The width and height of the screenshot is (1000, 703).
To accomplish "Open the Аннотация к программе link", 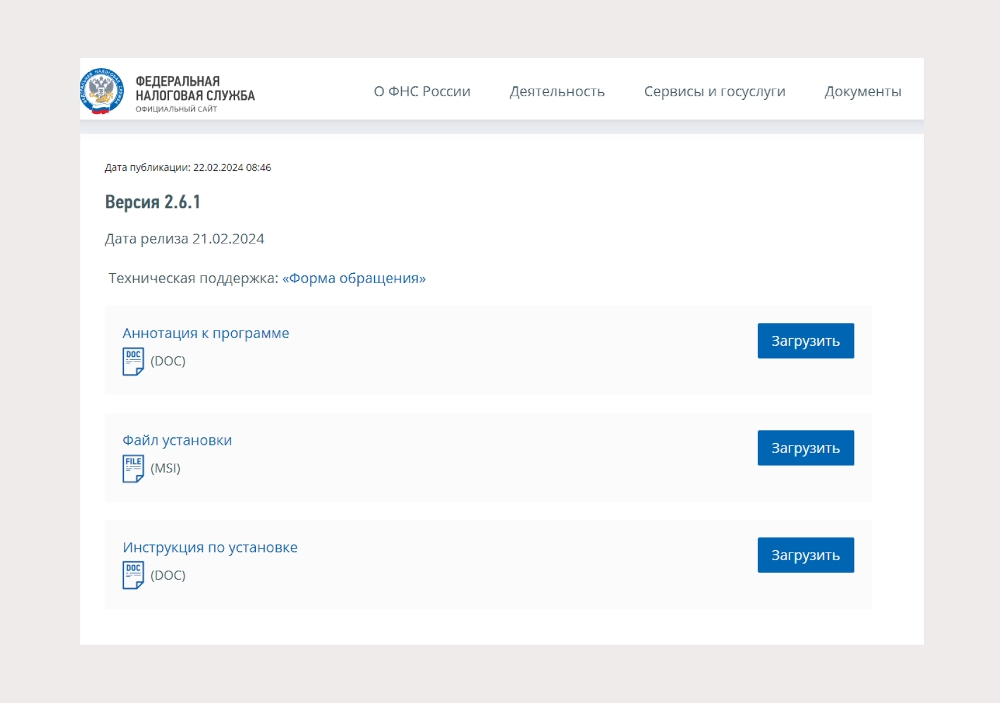I will point(206,333).
